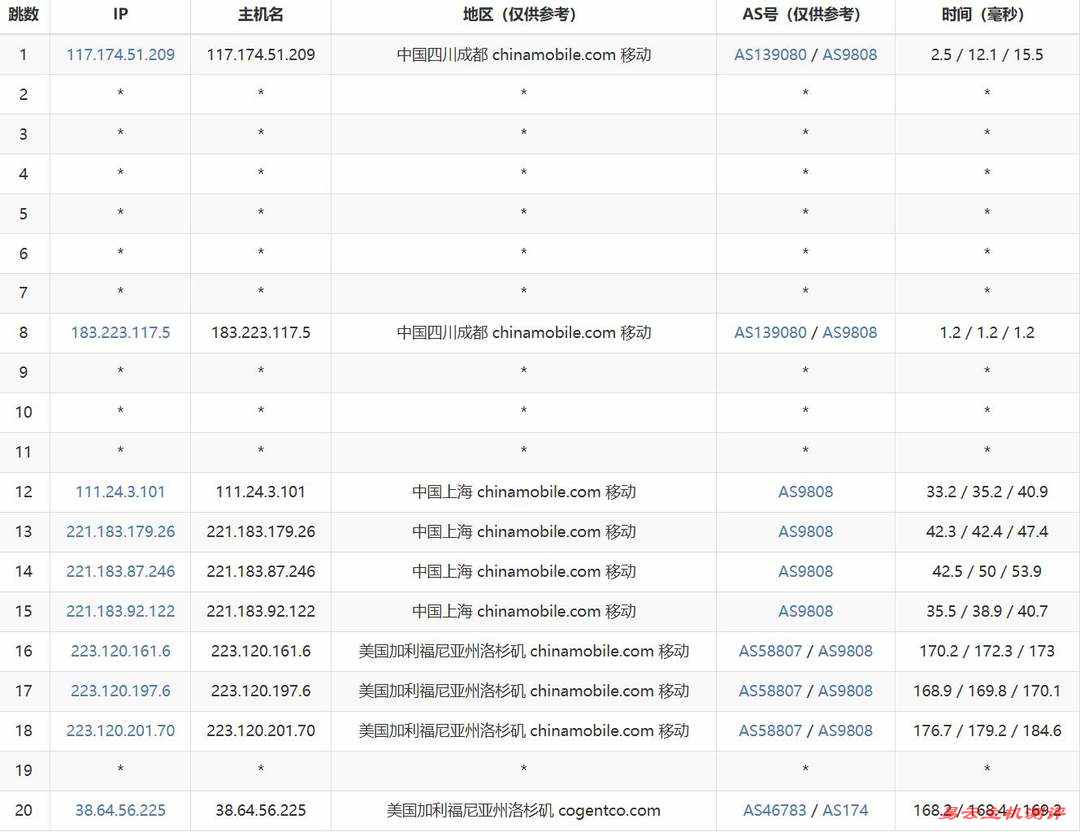Click AS9808 link on hop 12
This screenshot has height=832, width=1080.
pos(805,492)
